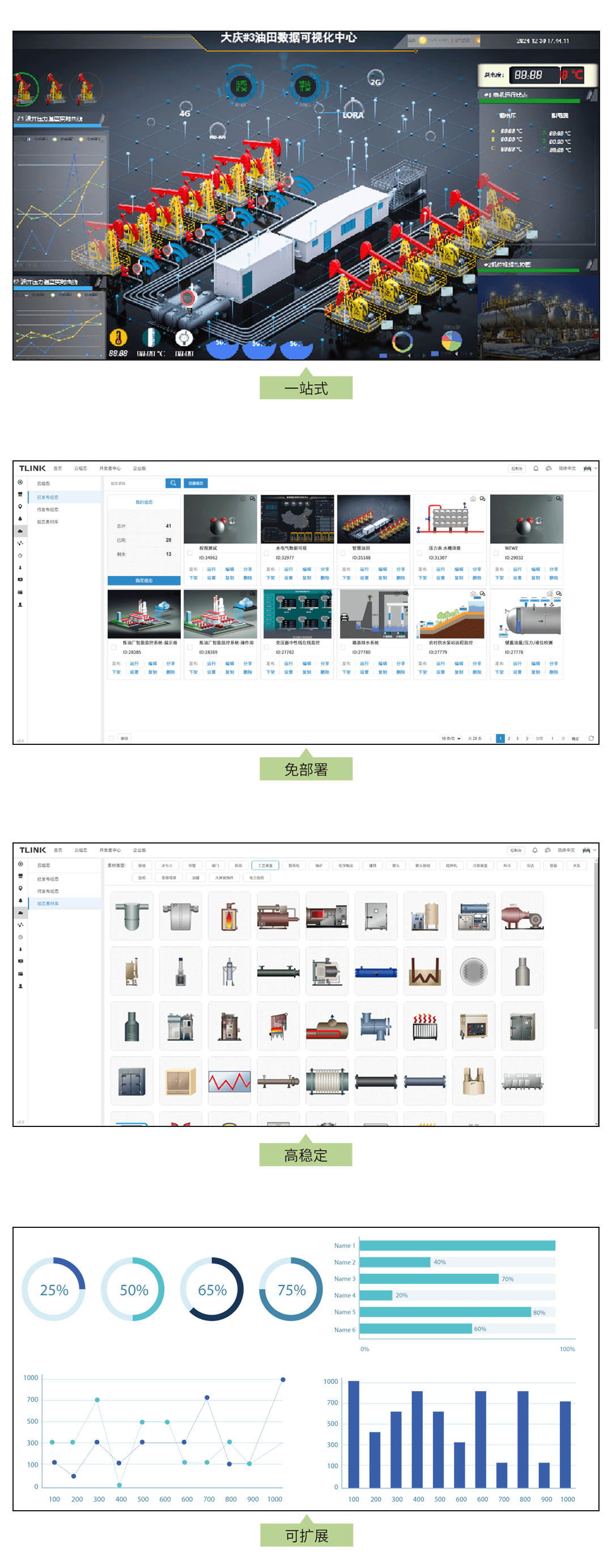The image size is (612, 1568).
Task: Click the 组态名称 search input field
Action: coord(135,484)
